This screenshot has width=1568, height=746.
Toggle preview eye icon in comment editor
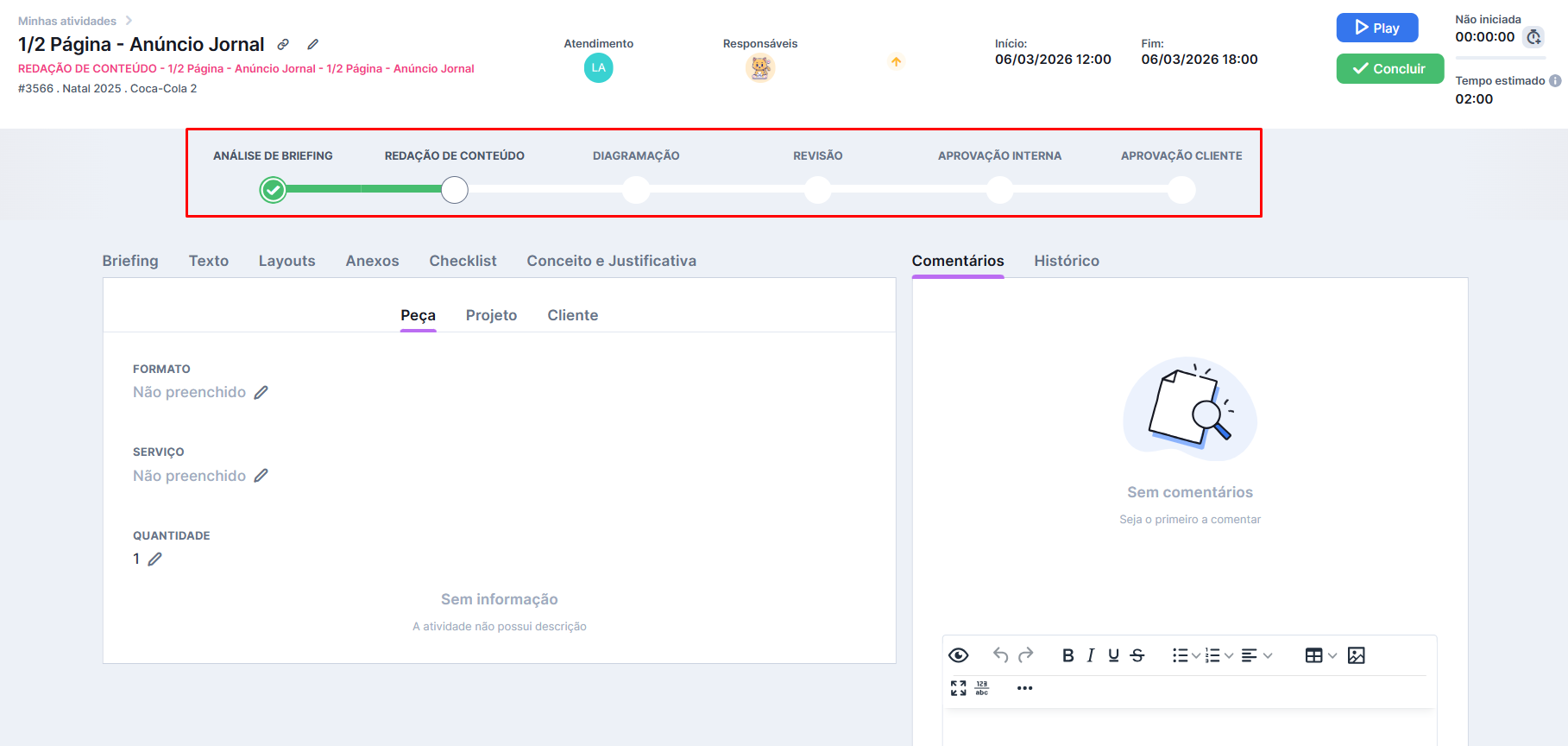958,655
